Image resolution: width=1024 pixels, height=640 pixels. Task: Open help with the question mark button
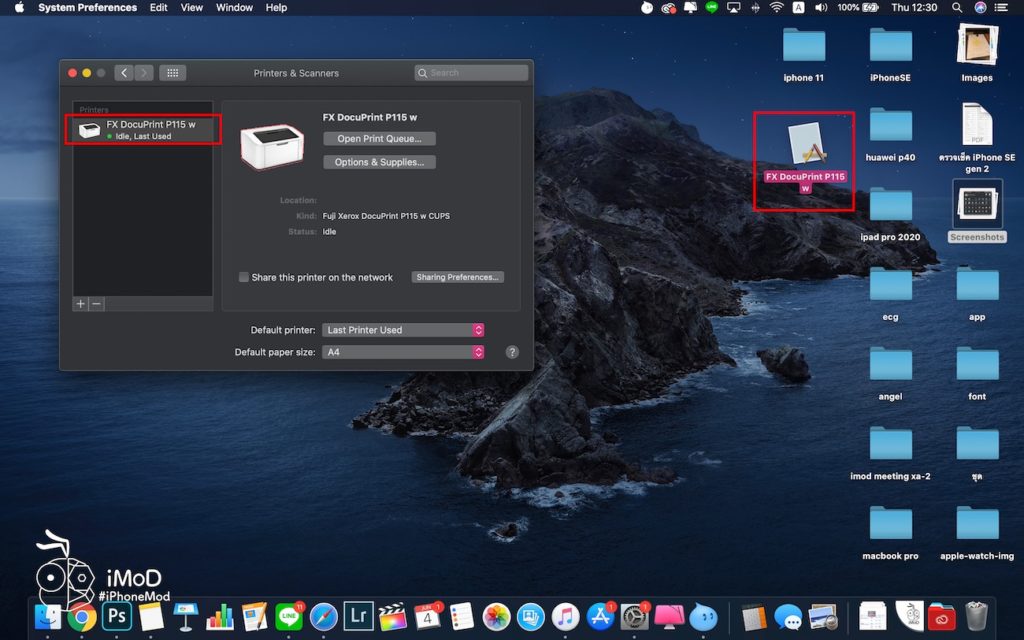tap(512, 352)
